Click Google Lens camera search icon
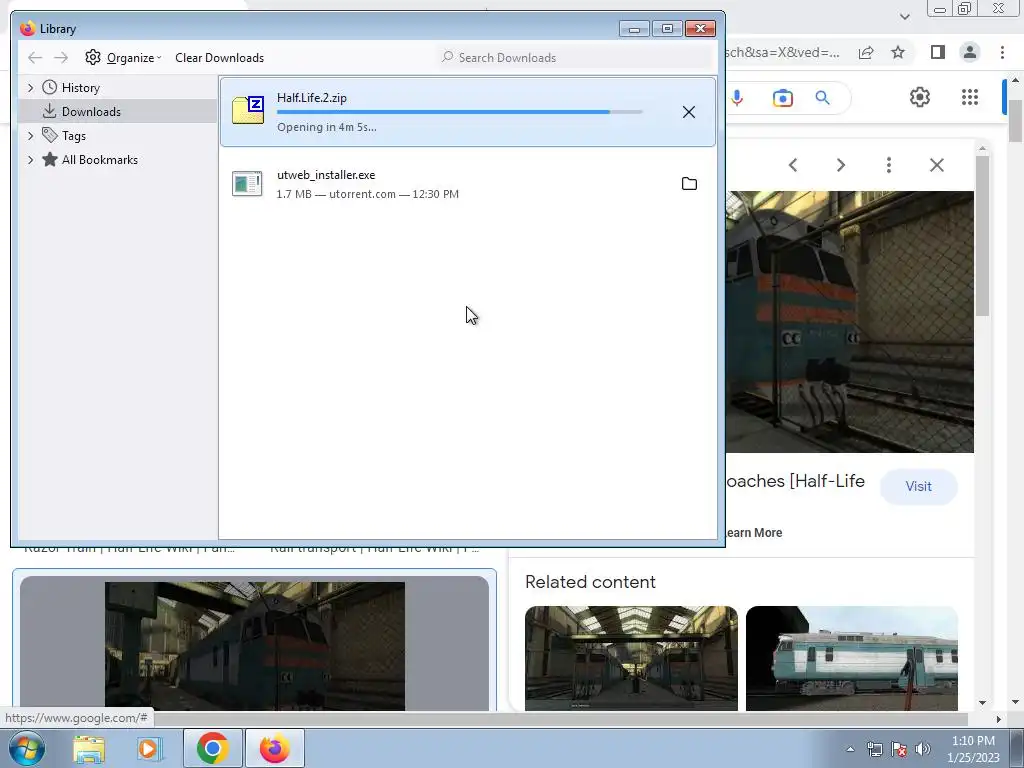 click(x=782, y=98)
